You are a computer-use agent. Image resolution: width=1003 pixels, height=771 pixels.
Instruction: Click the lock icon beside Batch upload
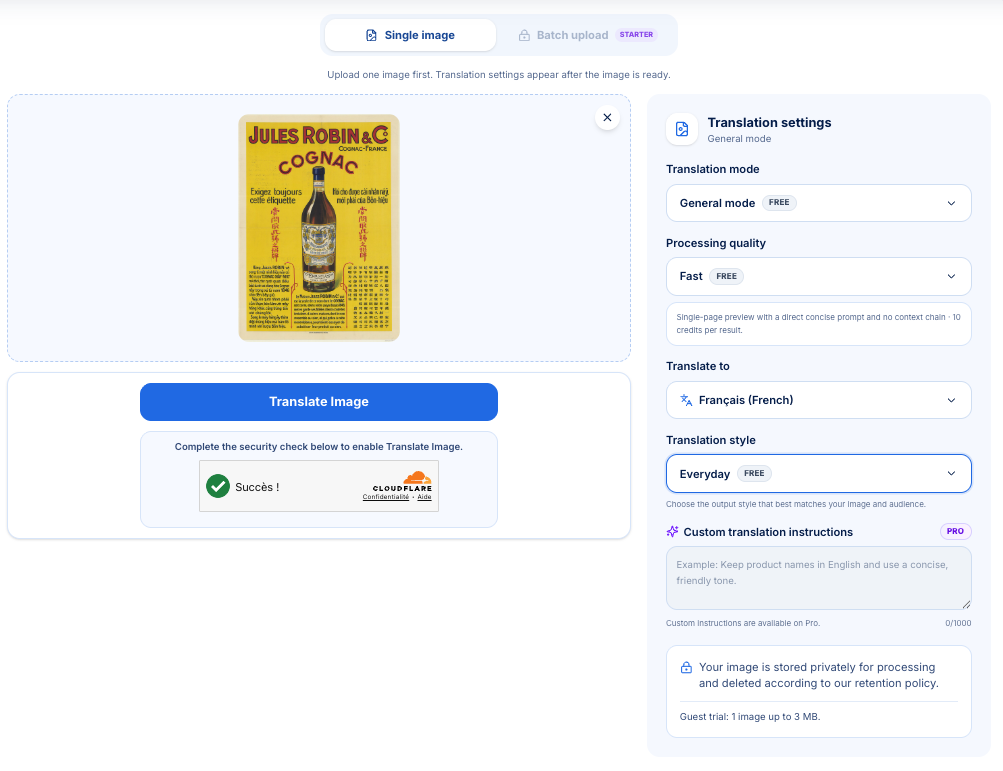point(524,35)
